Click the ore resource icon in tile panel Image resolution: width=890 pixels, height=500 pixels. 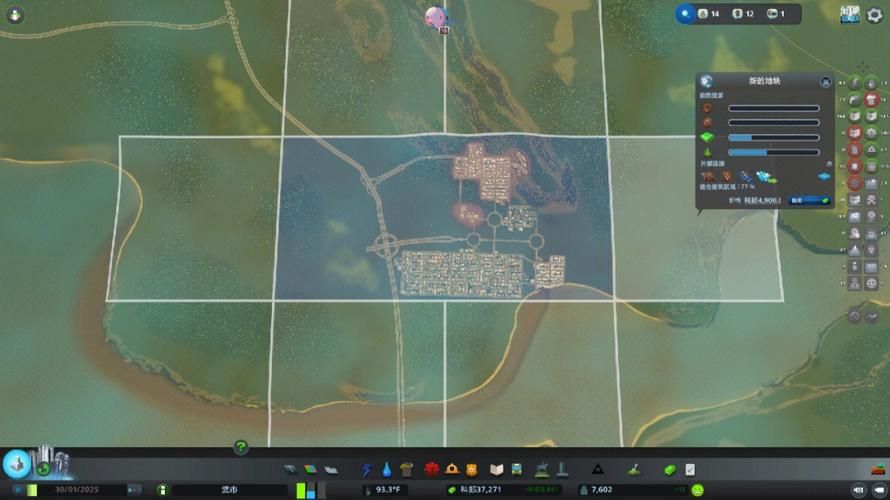pyautogui.click(x=707, y=123)
